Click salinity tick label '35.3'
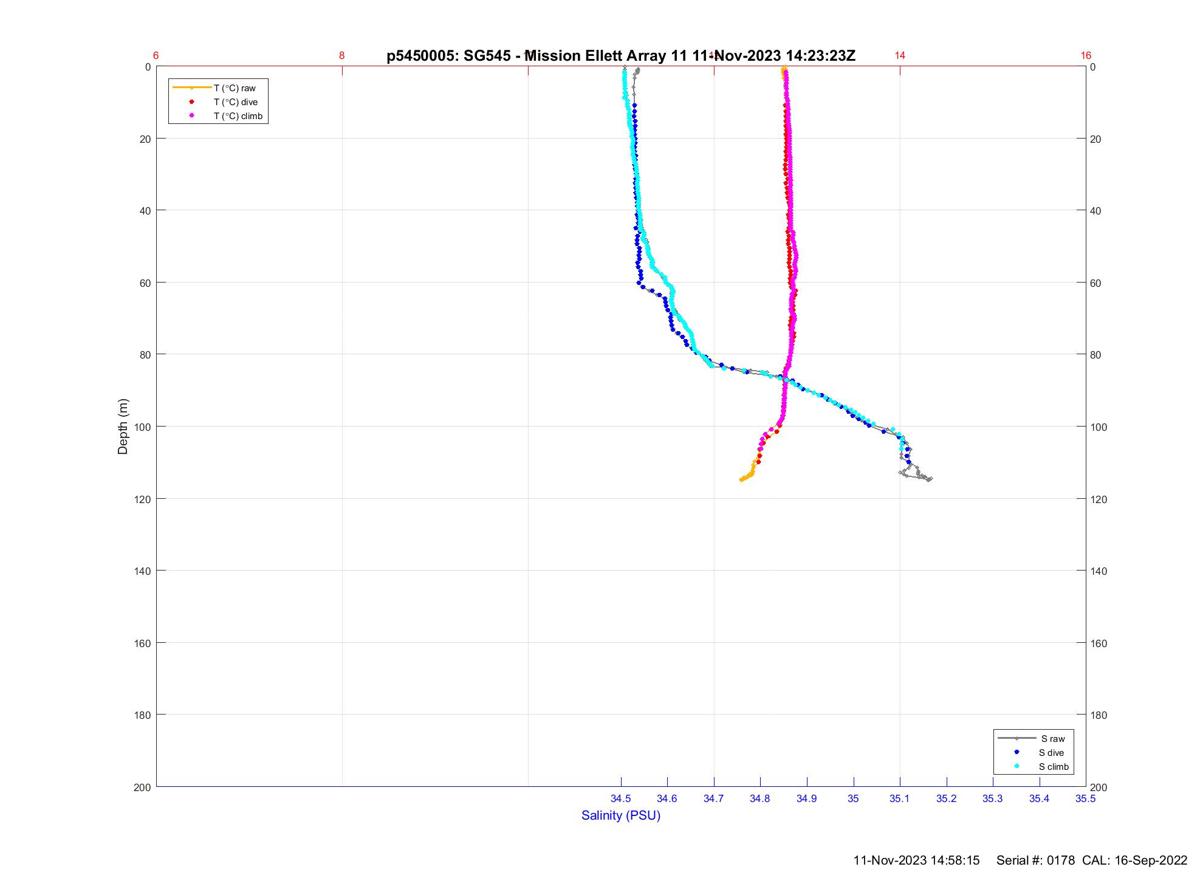This screenshot has height=885, width=1200. click(993, 798)
